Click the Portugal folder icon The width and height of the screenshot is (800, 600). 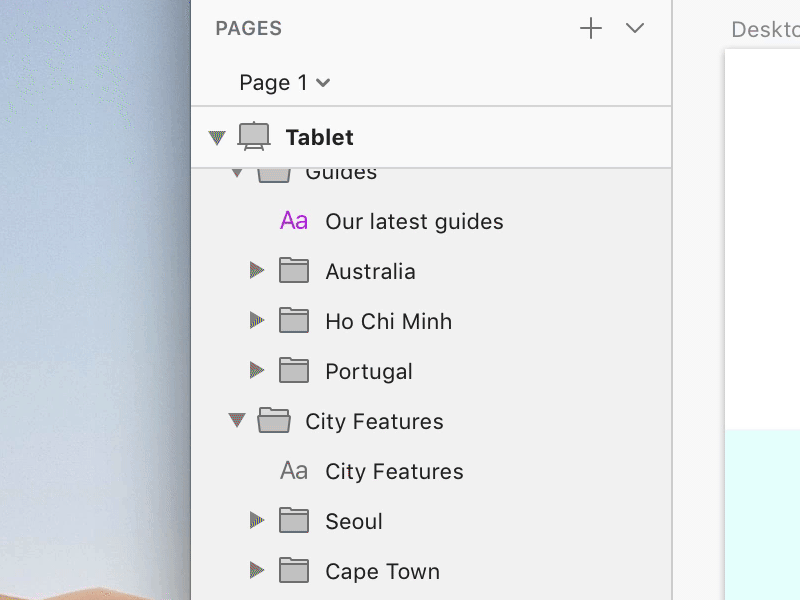point(294,371)
